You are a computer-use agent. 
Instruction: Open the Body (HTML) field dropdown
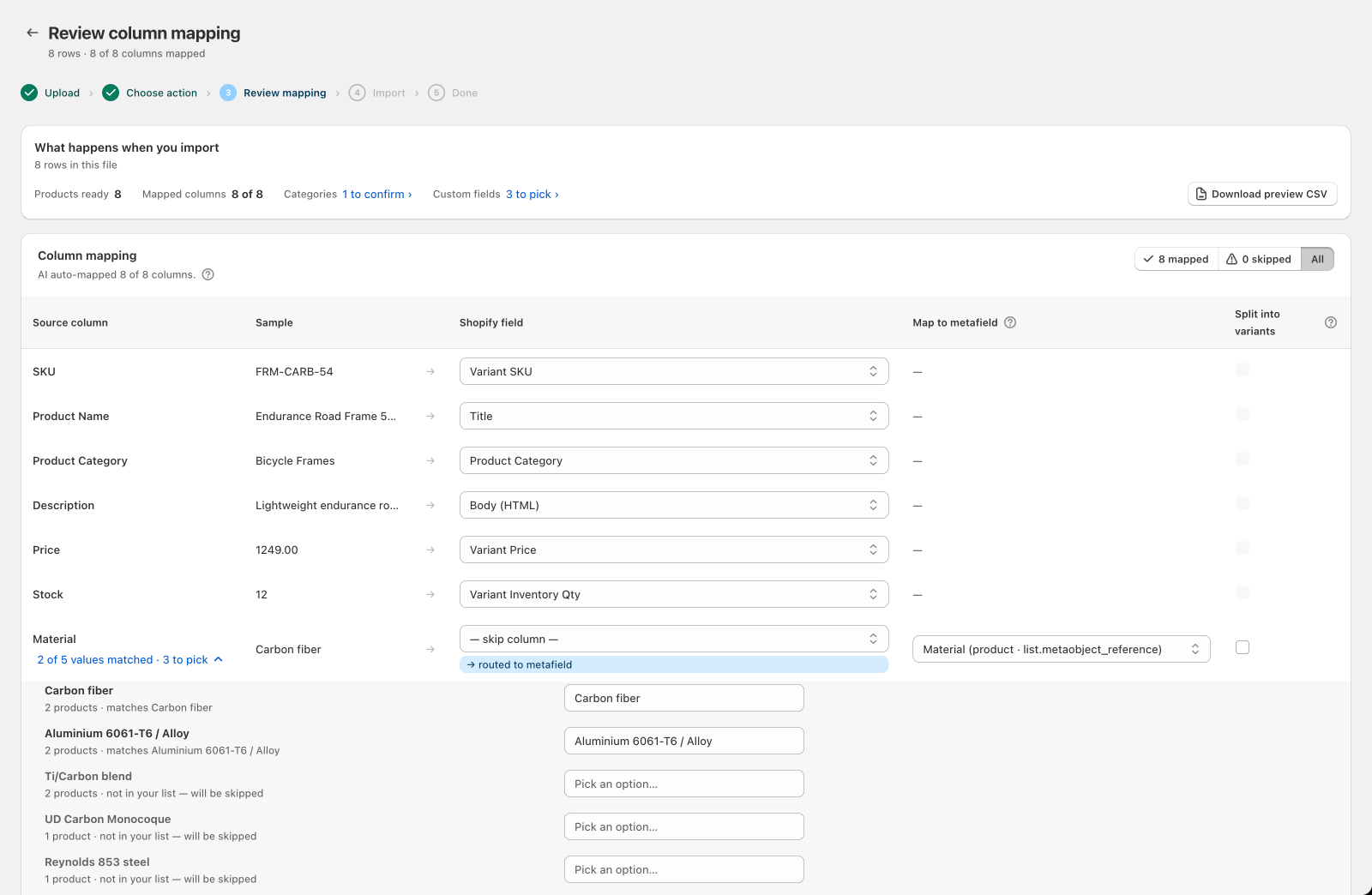tap(674, 505)
